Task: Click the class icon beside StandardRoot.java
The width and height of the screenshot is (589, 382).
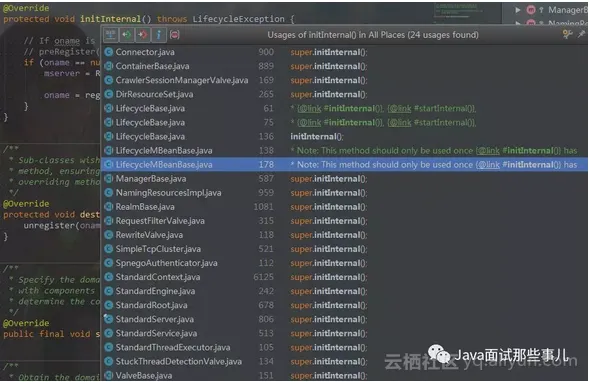Action: (x=109, y=305)
